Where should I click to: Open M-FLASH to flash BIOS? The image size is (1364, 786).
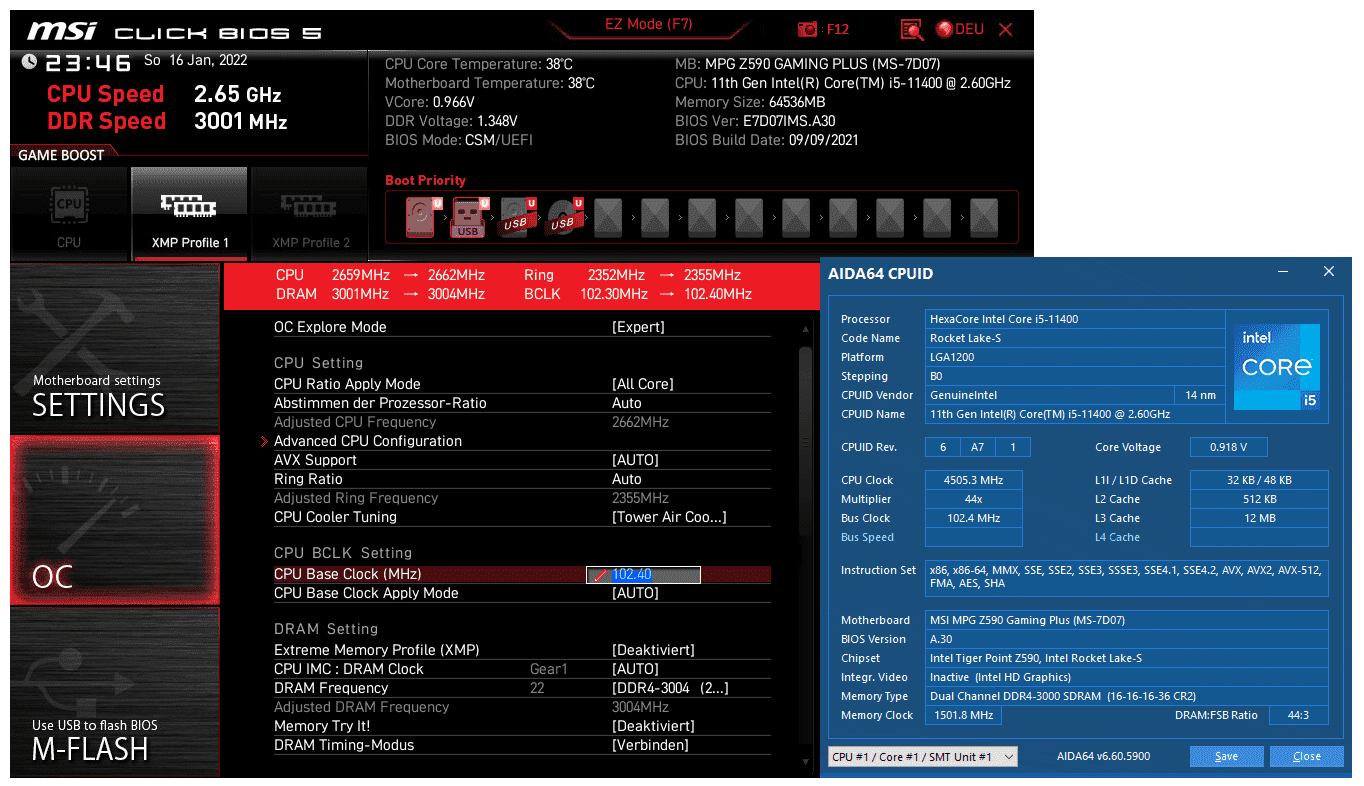[x=114, y=692]
